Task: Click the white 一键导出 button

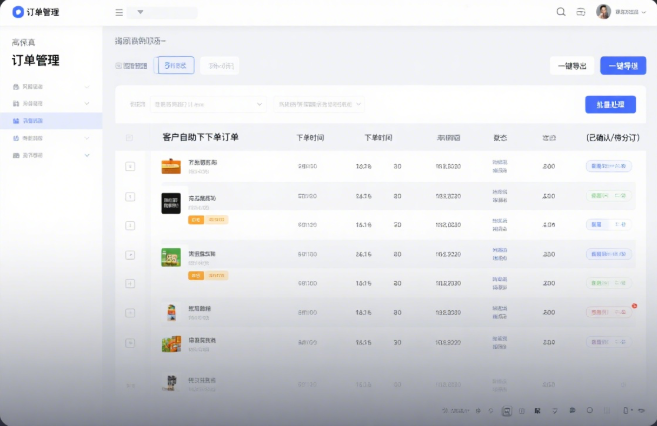Action: point(572,66)
